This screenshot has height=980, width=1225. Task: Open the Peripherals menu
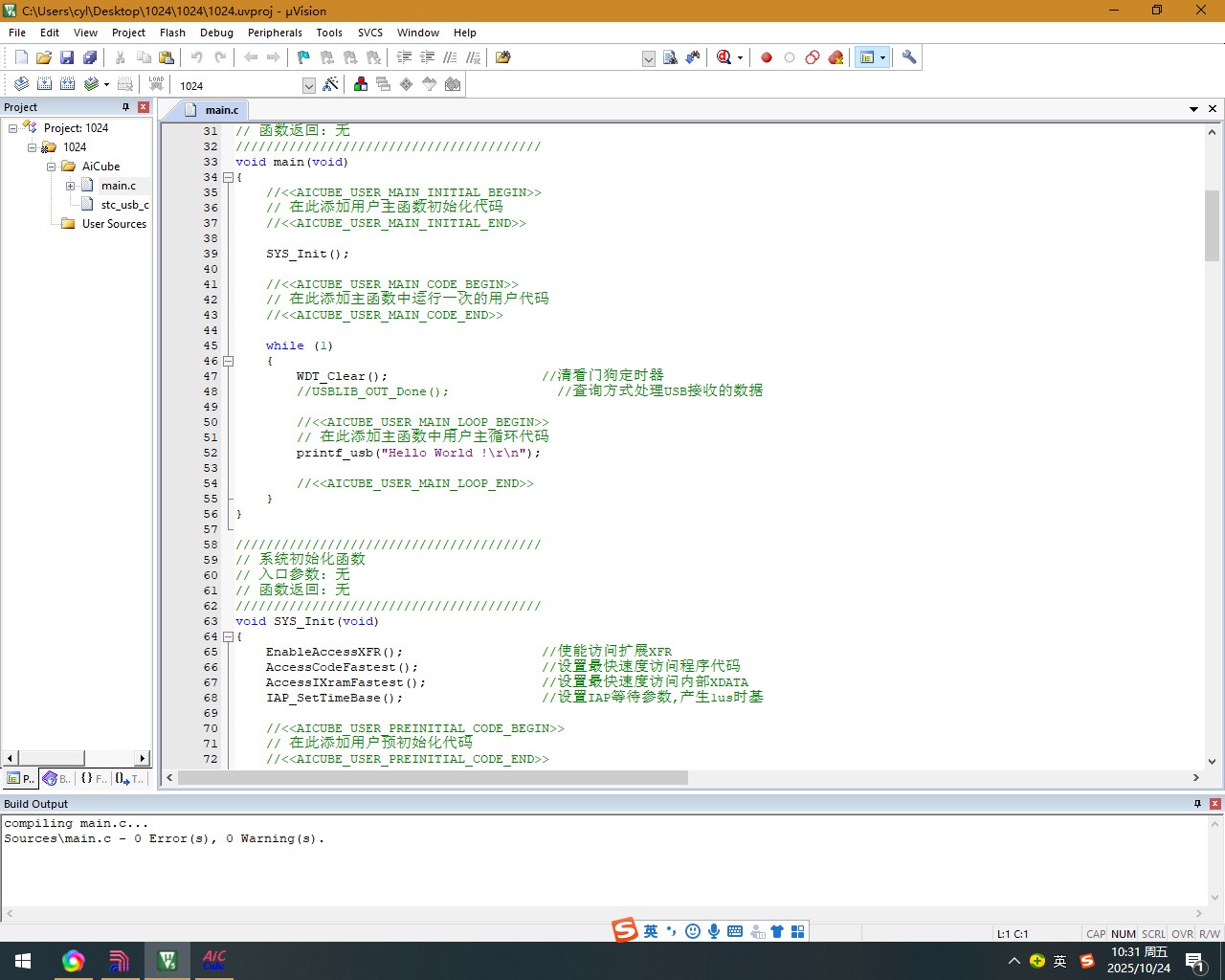tap(275, 33)
